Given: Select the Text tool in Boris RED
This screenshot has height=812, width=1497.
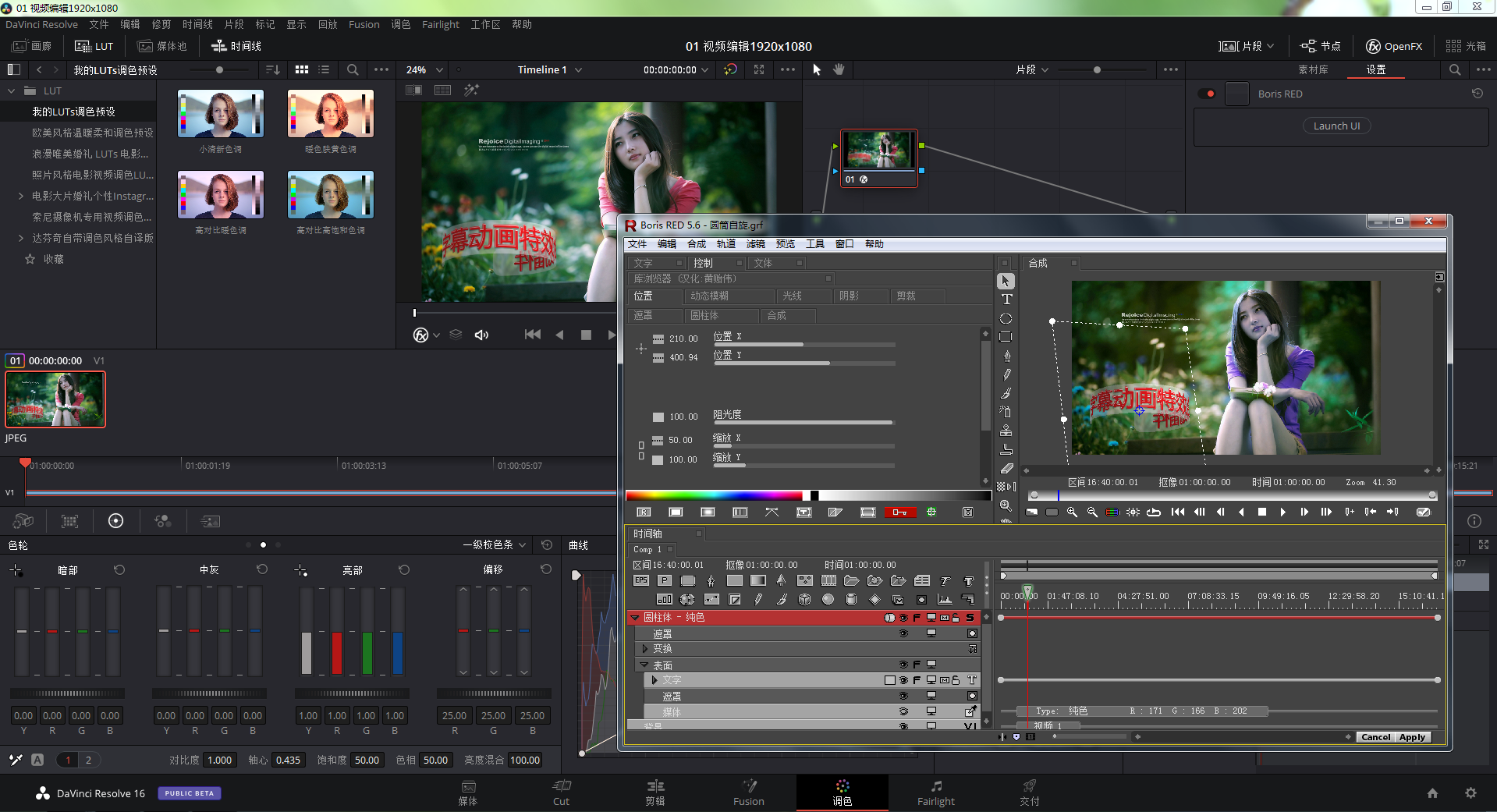Looking at the screenshot, I should click(x=1006, y=300).
